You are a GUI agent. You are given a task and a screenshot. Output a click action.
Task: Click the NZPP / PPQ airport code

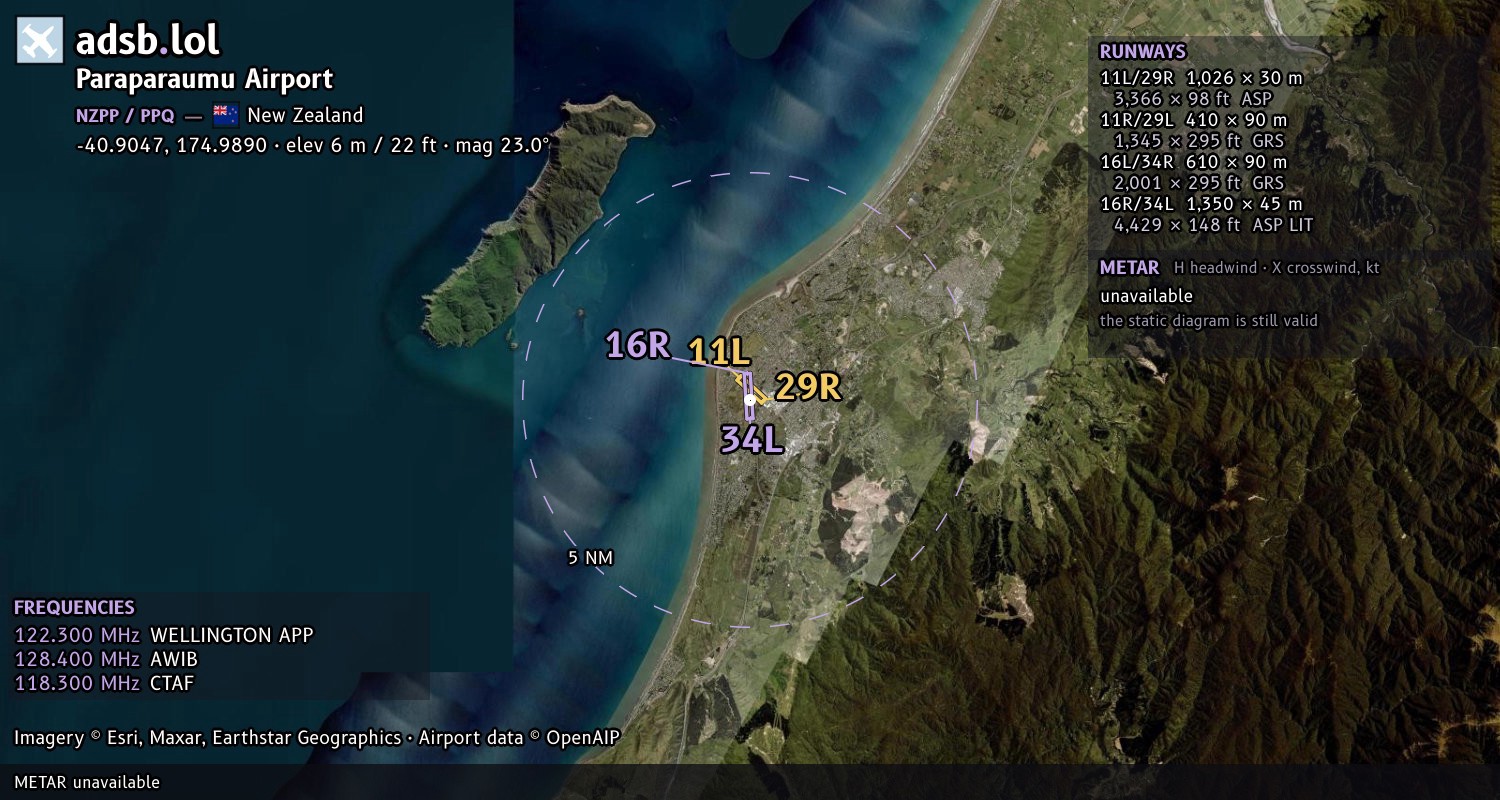pyautogui.click(x=125, y=115)
